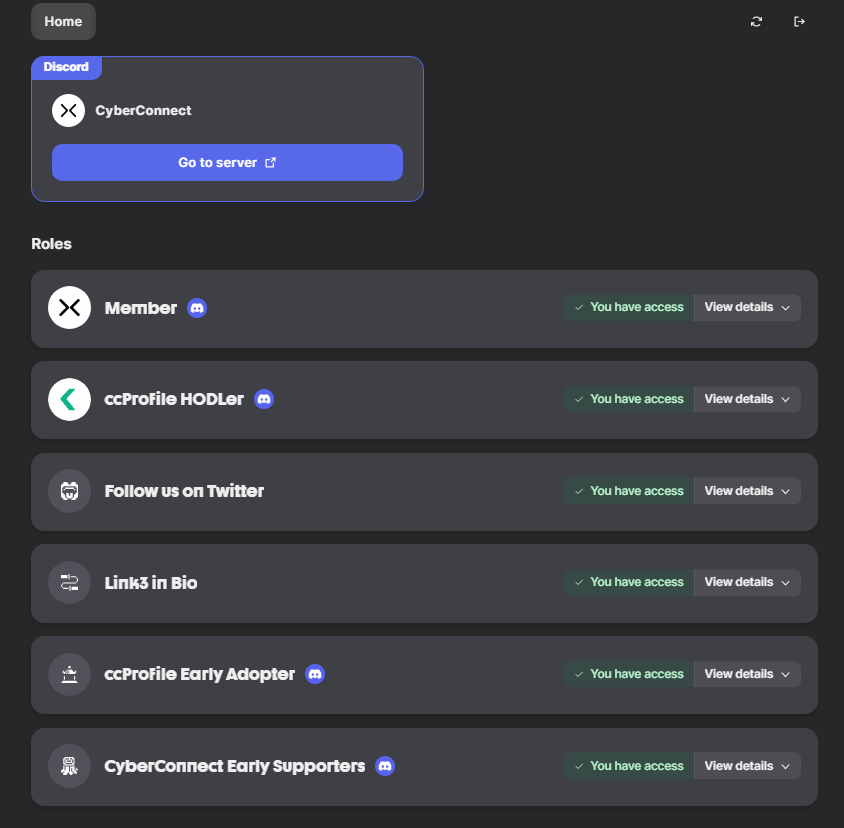The image size is (844, 828).
Task: Show View details for Link3 in Bio
Action: point(747,582)
